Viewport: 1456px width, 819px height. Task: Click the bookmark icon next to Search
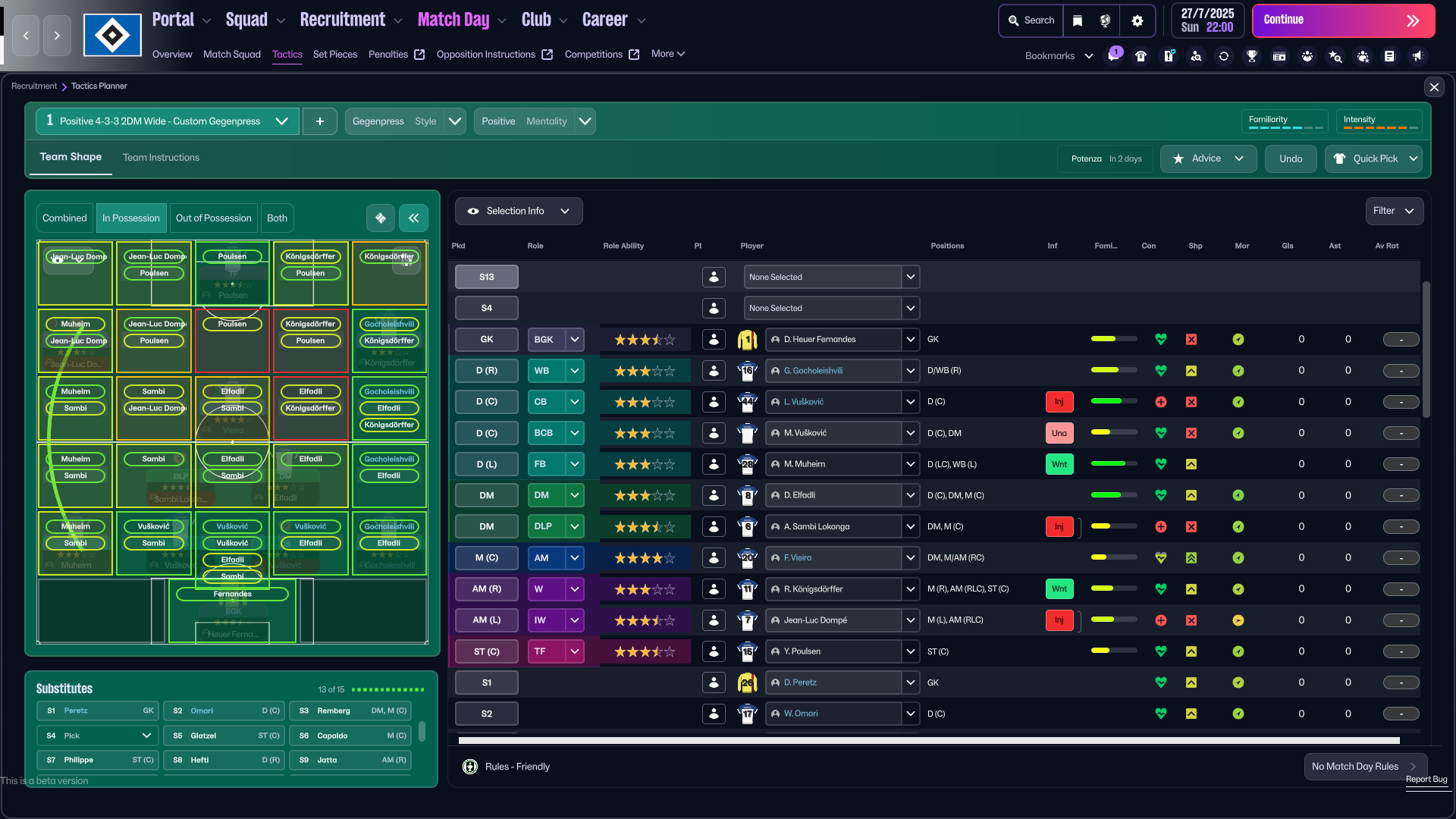coord(1078,20)
